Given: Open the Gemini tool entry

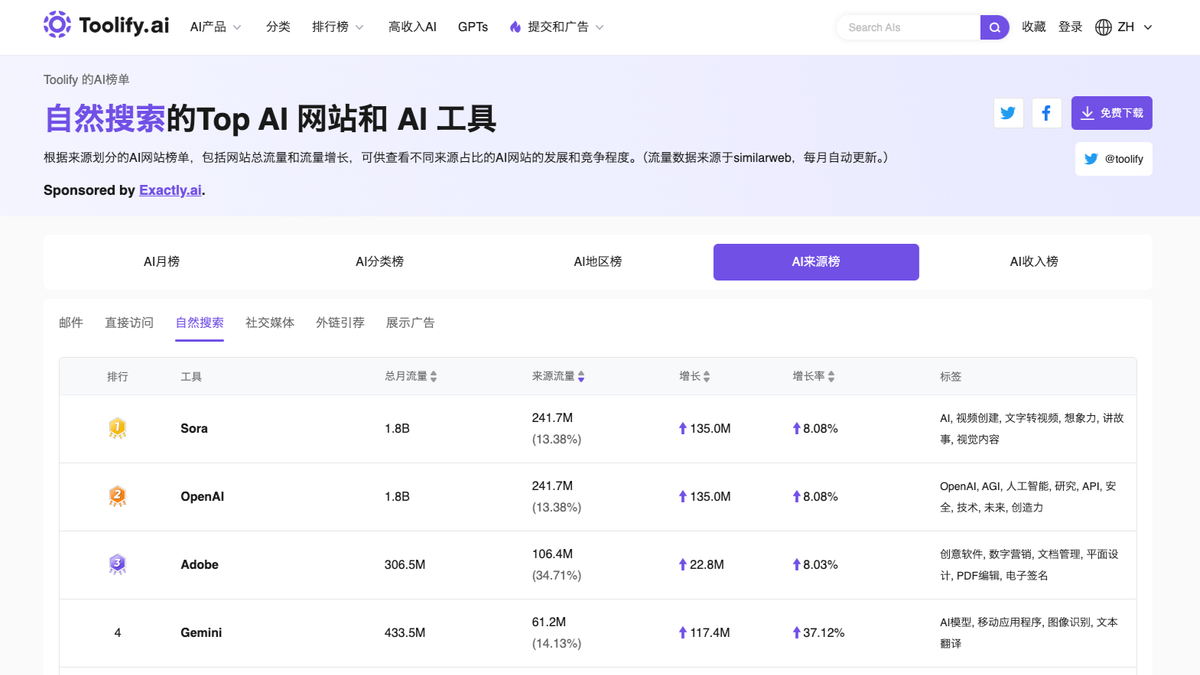Looking at the screenshot, I should [x=201, y=632].
